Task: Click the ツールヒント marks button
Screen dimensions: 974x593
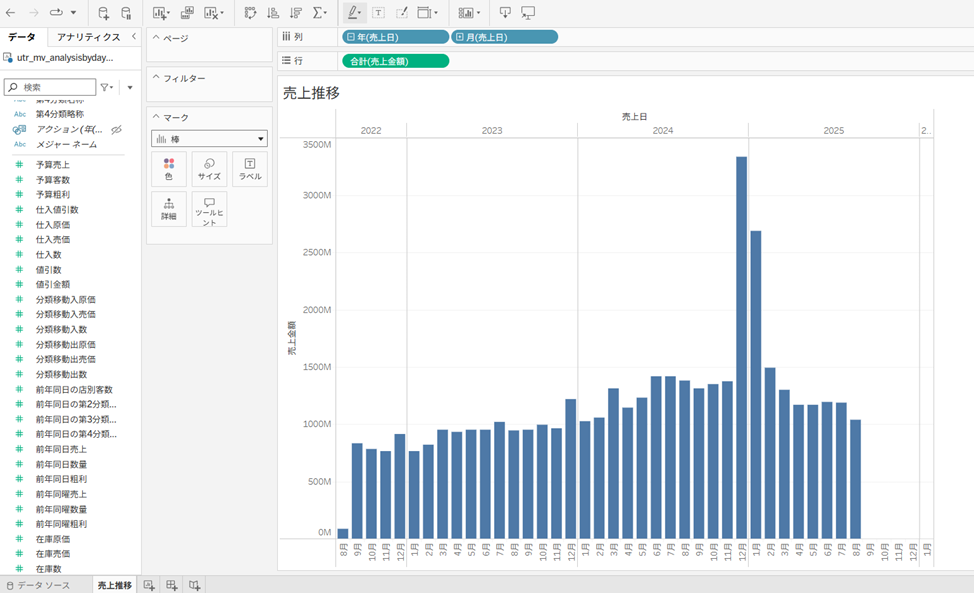Action: point(209,209)
